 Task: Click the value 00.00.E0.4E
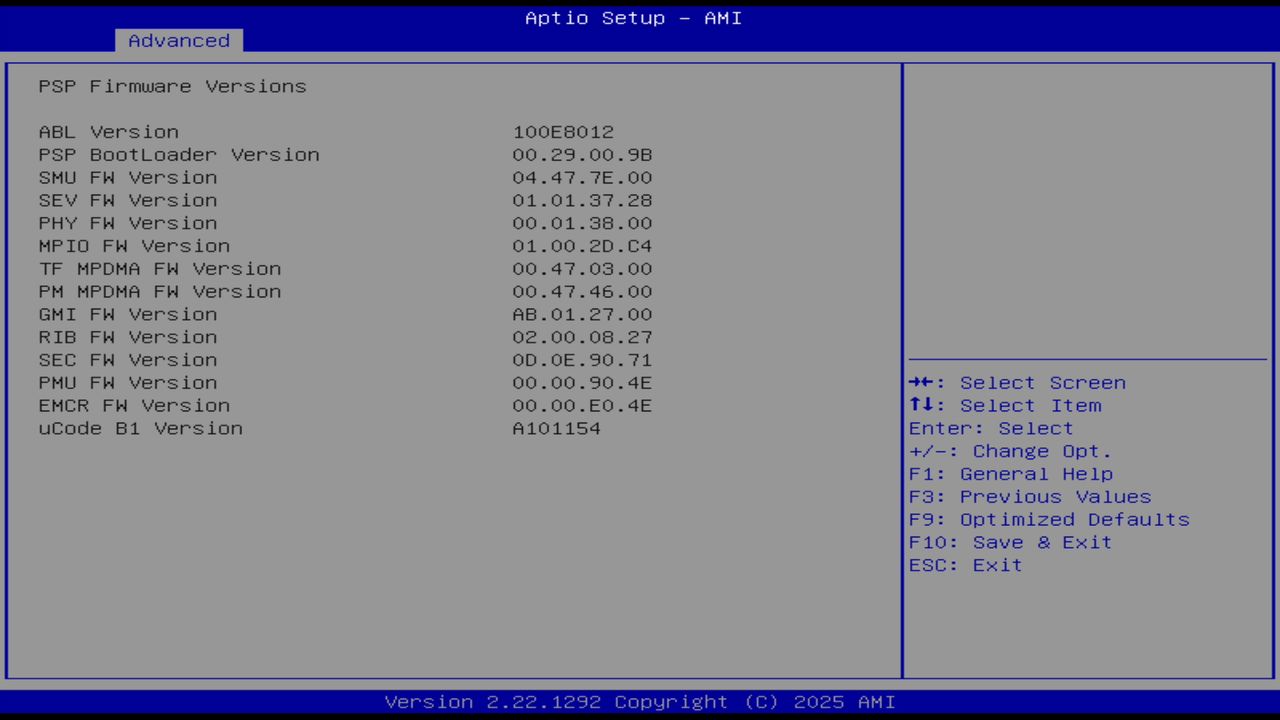pyautogui.click(x=582, y=406)
